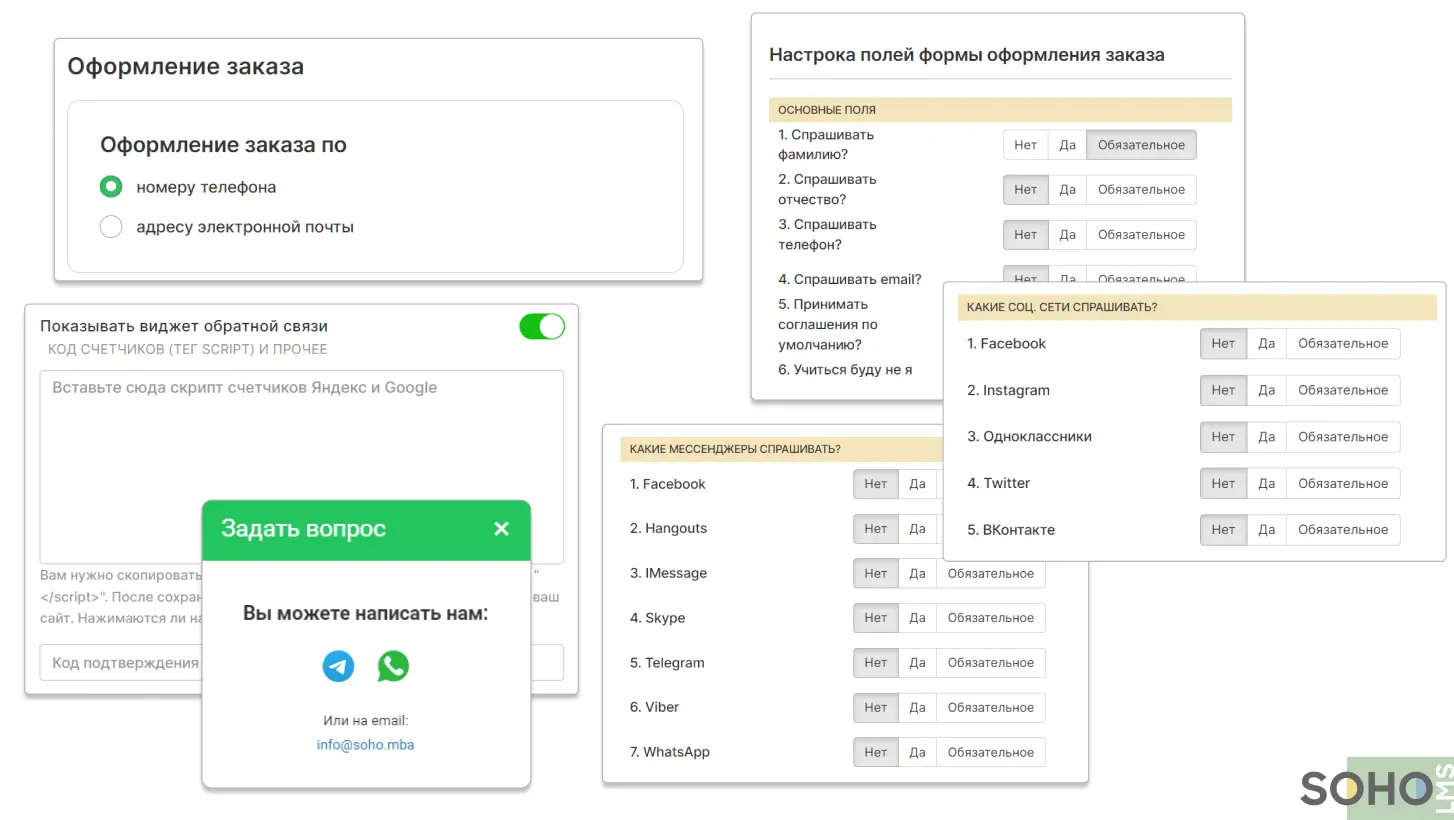Set Skype to Да
The image size is (1454, 820).
[x=918, y=618]
